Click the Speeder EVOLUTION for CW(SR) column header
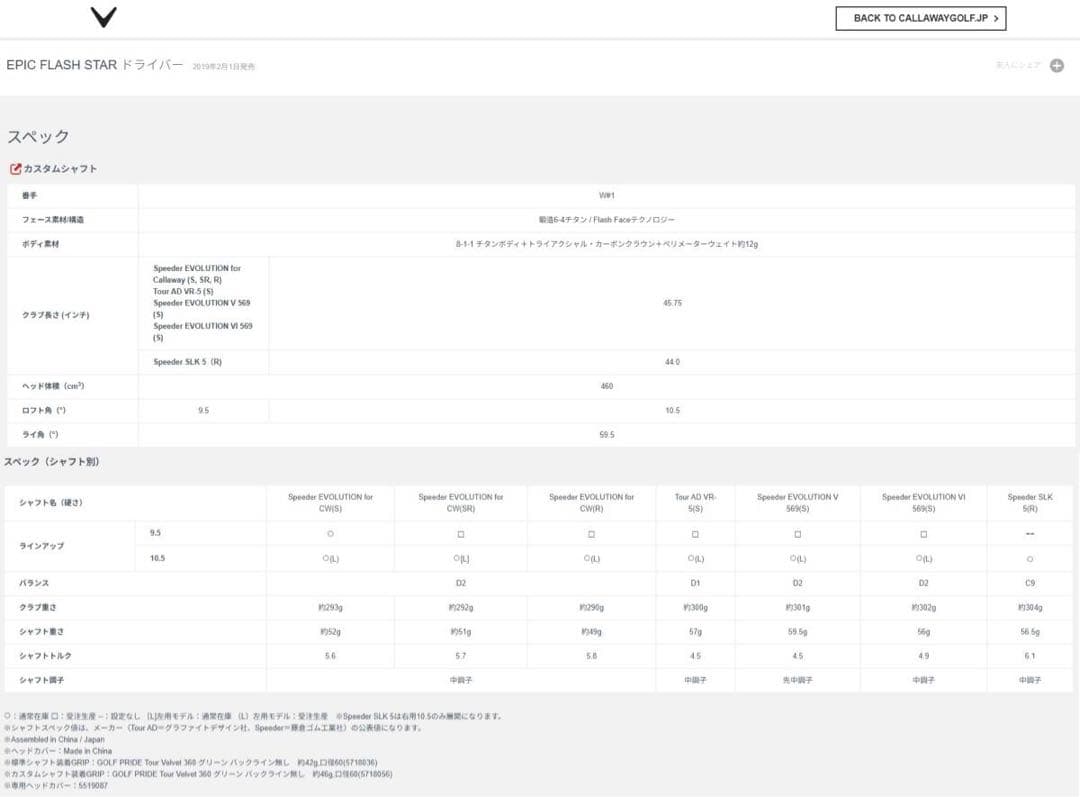 point(461,503)
